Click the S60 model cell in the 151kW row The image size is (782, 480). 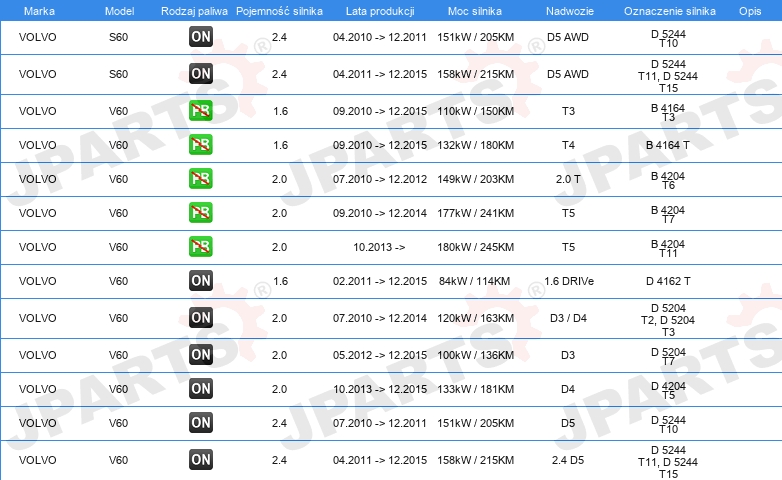118,37
